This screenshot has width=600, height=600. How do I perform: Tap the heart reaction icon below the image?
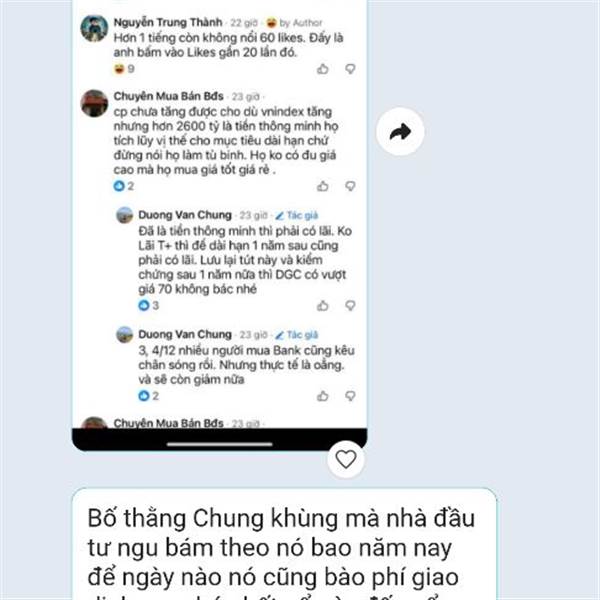point(346,459)
